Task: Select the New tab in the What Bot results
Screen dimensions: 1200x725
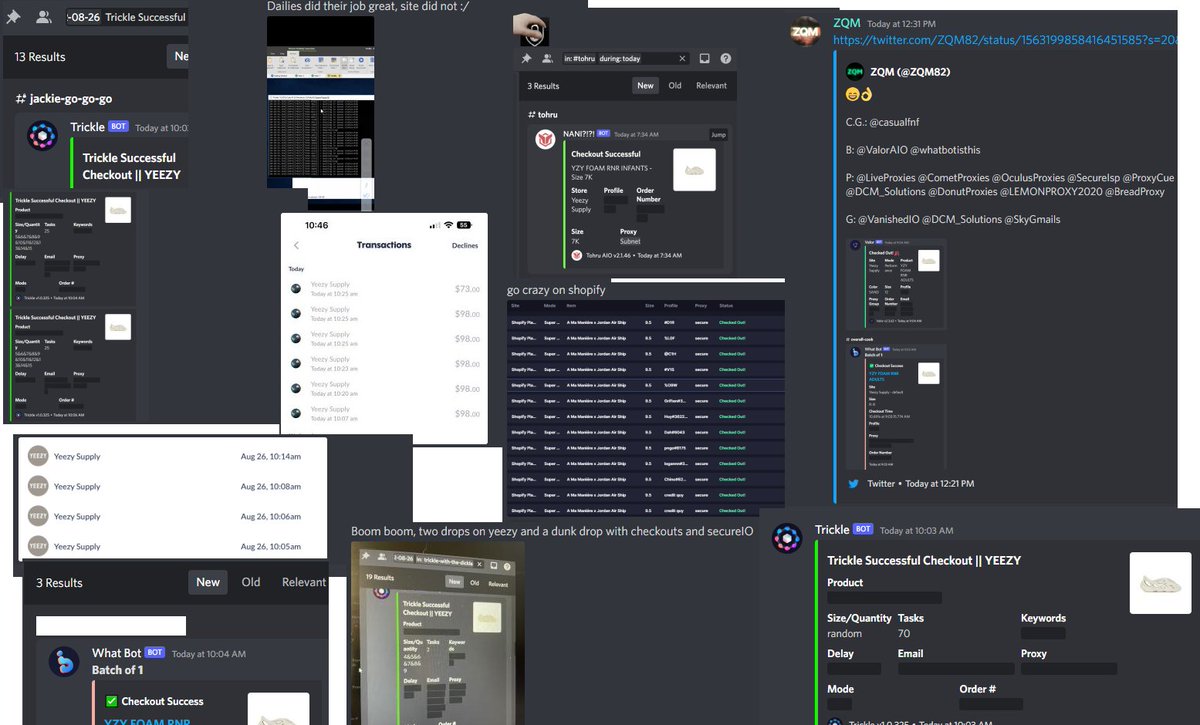Action: 208,582
